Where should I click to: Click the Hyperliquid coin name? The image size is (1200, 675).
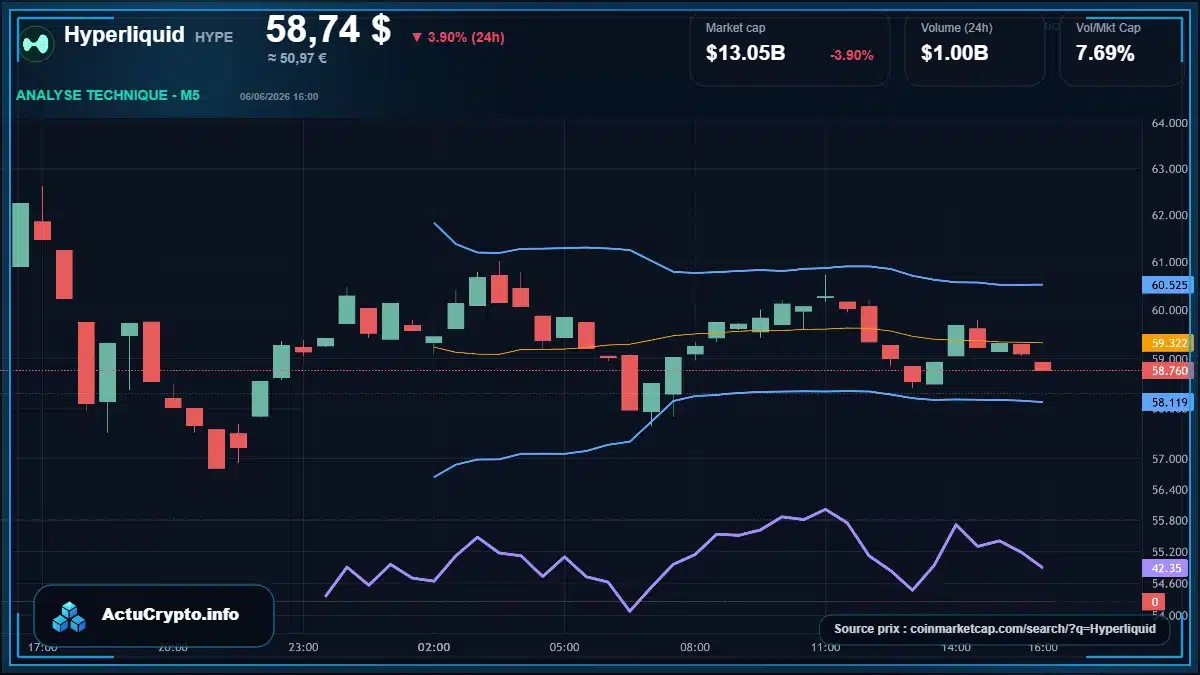coord(124,35)
